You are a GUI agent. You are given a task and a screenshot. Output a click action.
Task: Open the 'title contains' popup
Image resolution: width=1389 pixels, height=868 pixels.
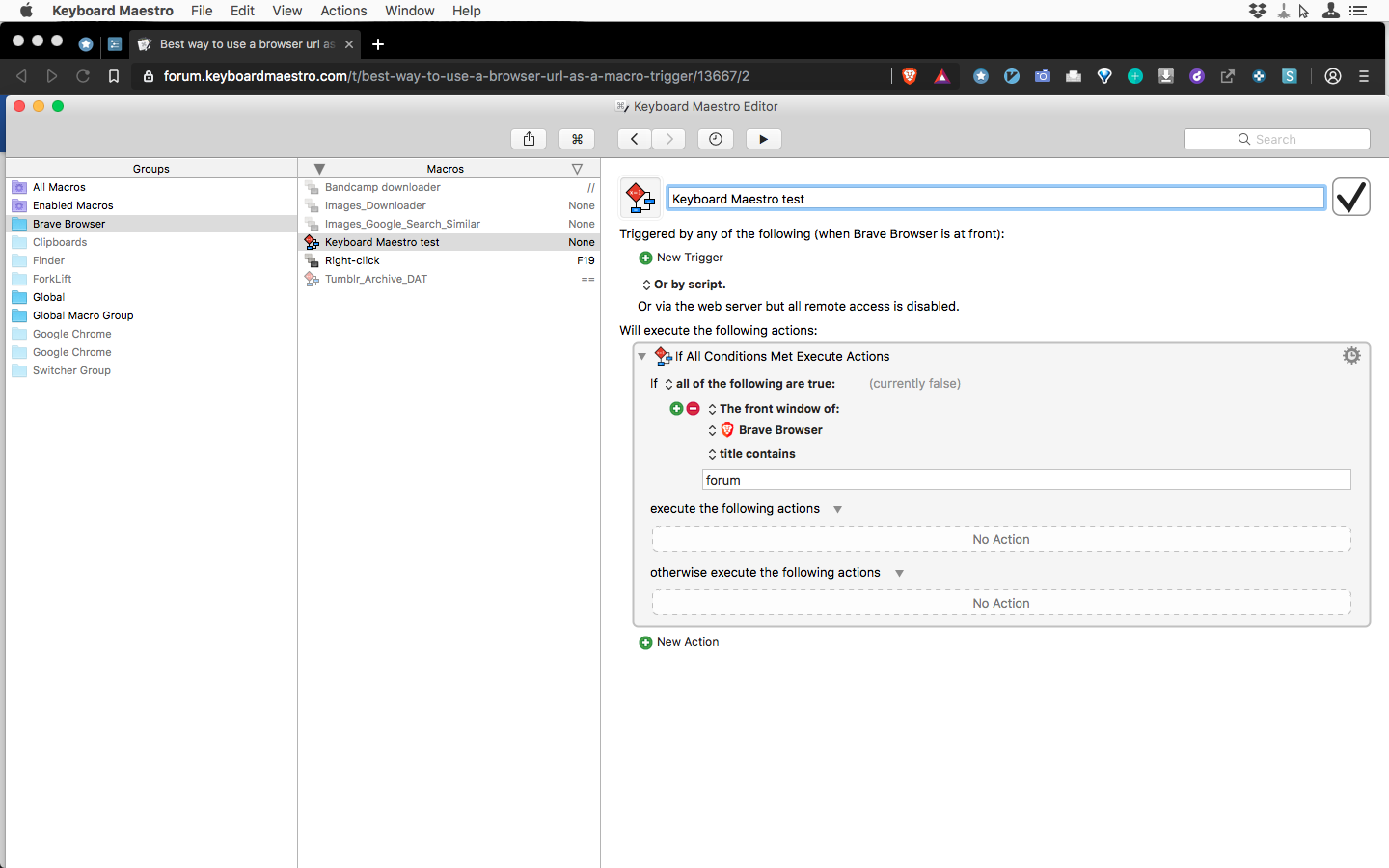pyautogui.click(x=751, y=454)
